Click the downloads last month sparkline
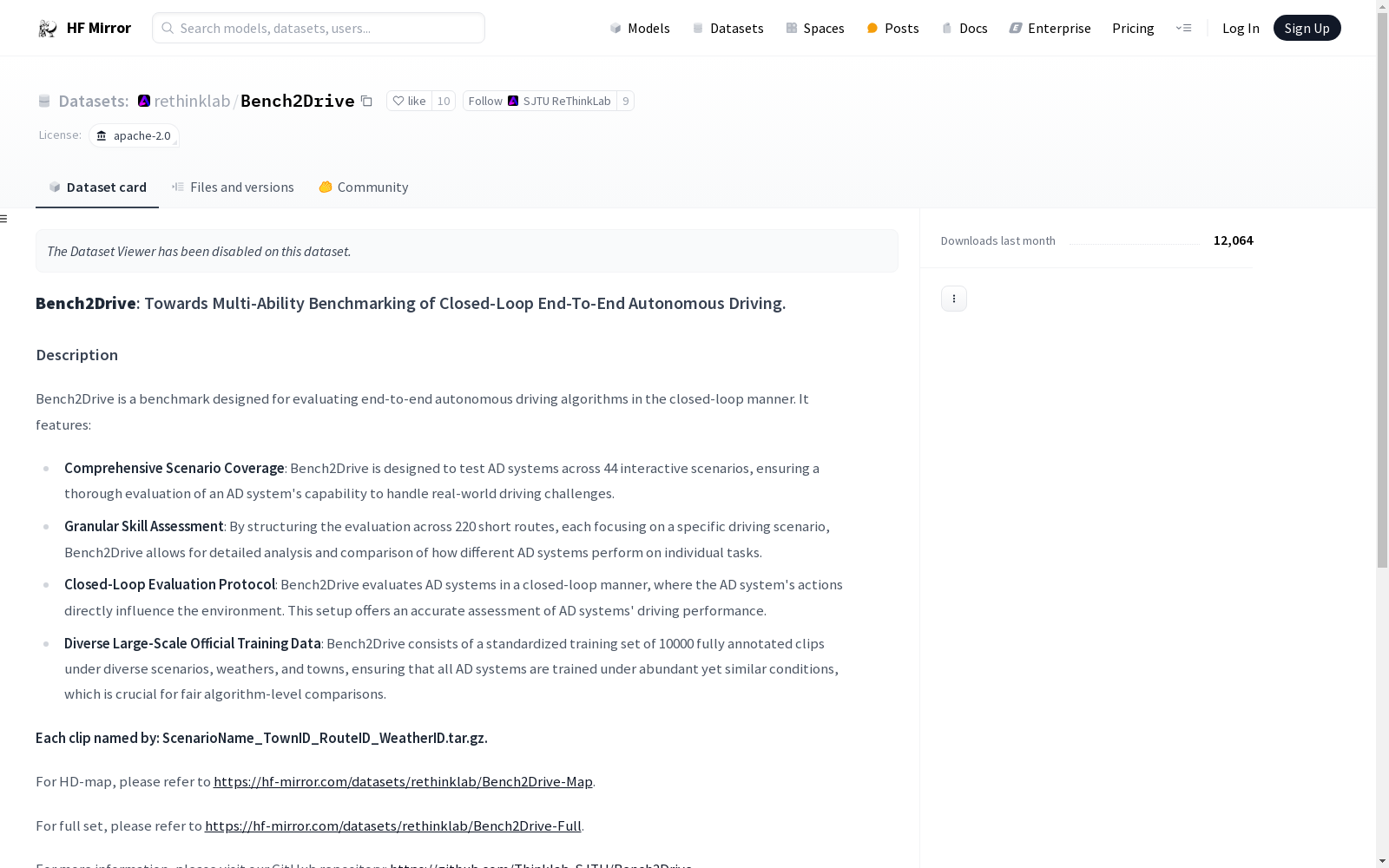 (1135, 241)
